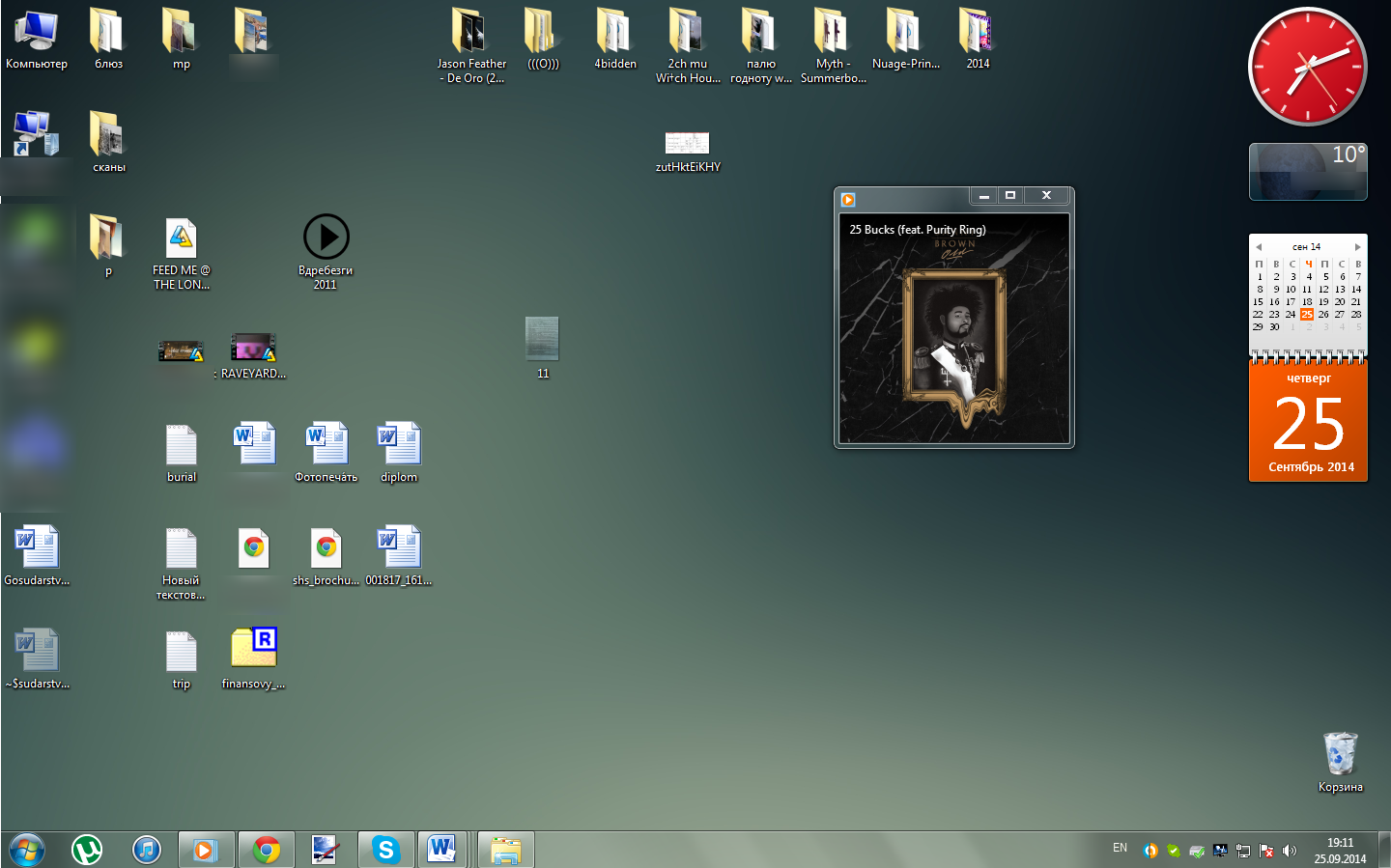The height and width of the screenshot is (868, 1391).
Task: Click the Show Desktop strip beside clock
Action: click(x=1385, y=850)
